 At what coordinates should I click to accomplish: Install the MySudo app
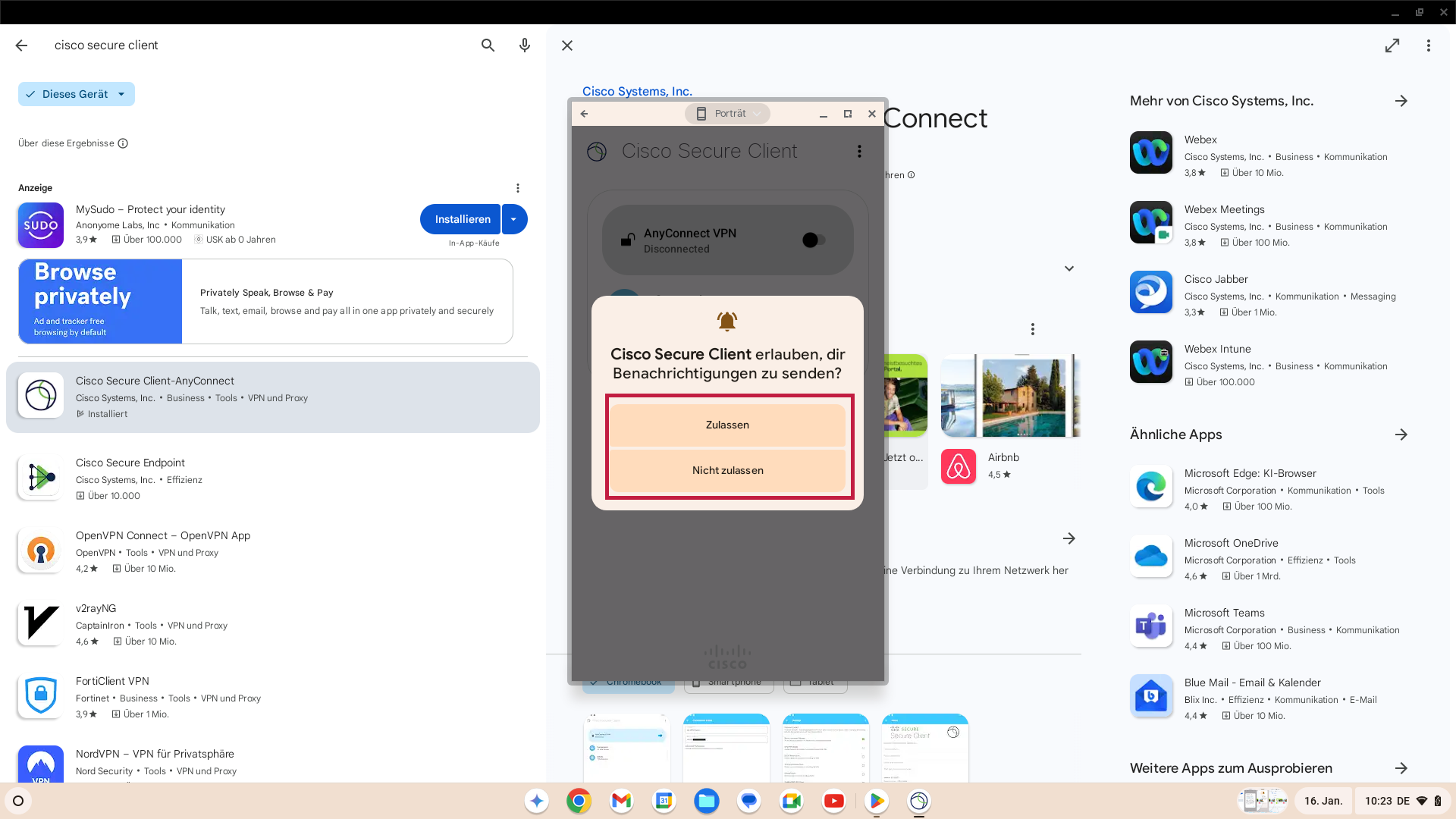[x=460, y=219]
